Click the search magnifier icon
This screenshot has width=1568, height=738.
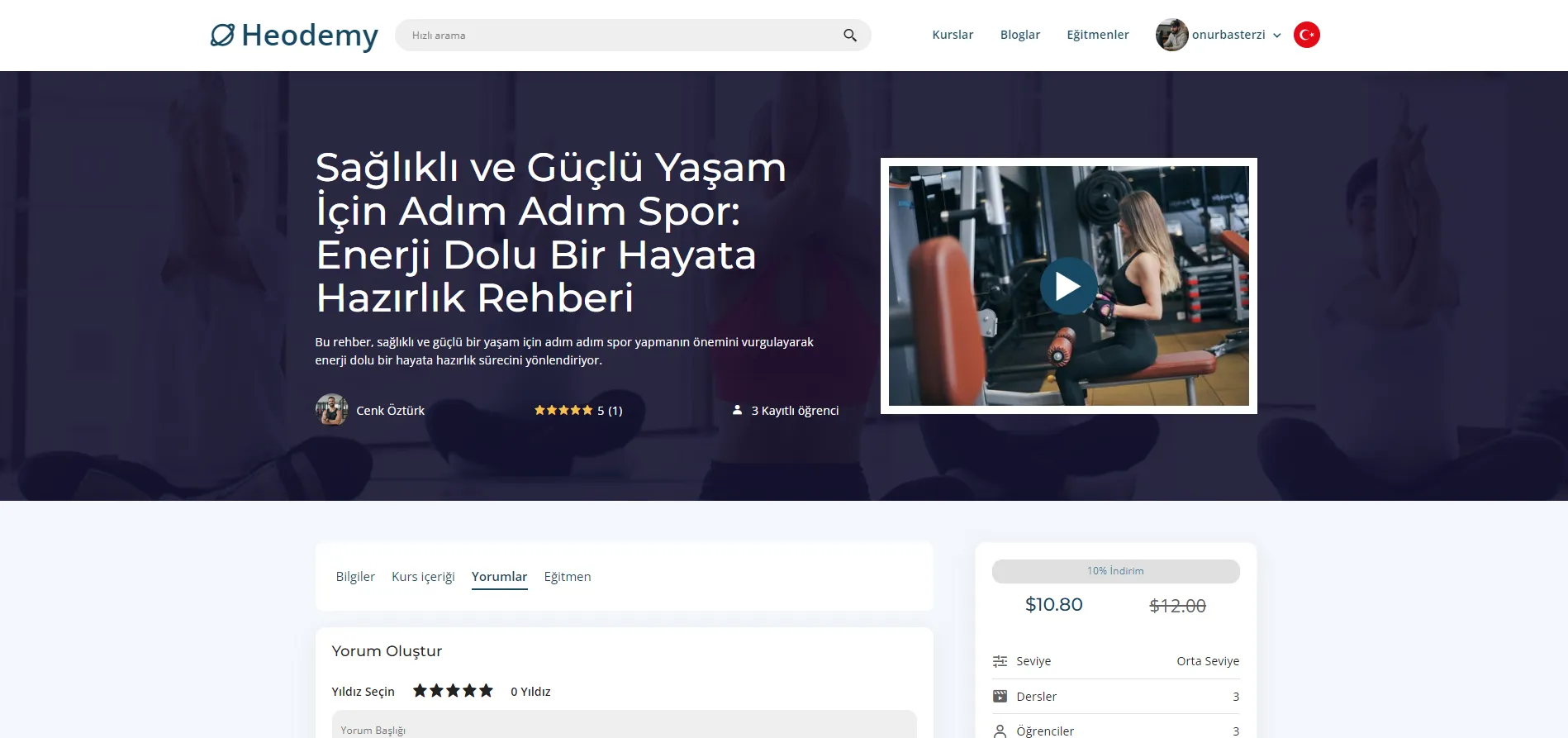tap(849, 36)
